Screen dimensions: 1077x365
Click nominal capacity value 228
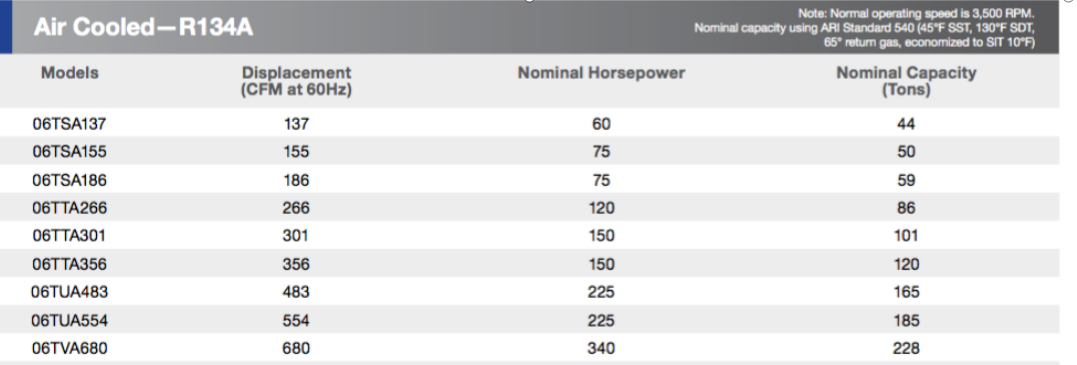(x=906, y=349)
